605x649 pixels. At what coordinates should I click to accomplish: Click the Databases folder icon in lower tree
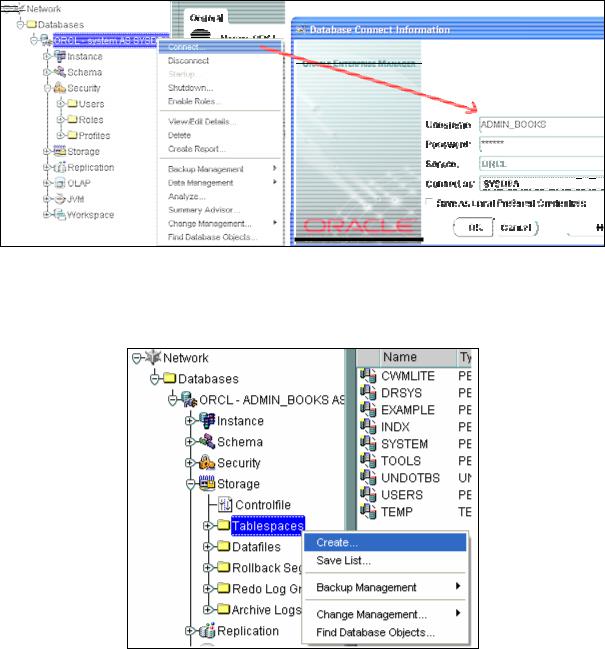point(170,378)
